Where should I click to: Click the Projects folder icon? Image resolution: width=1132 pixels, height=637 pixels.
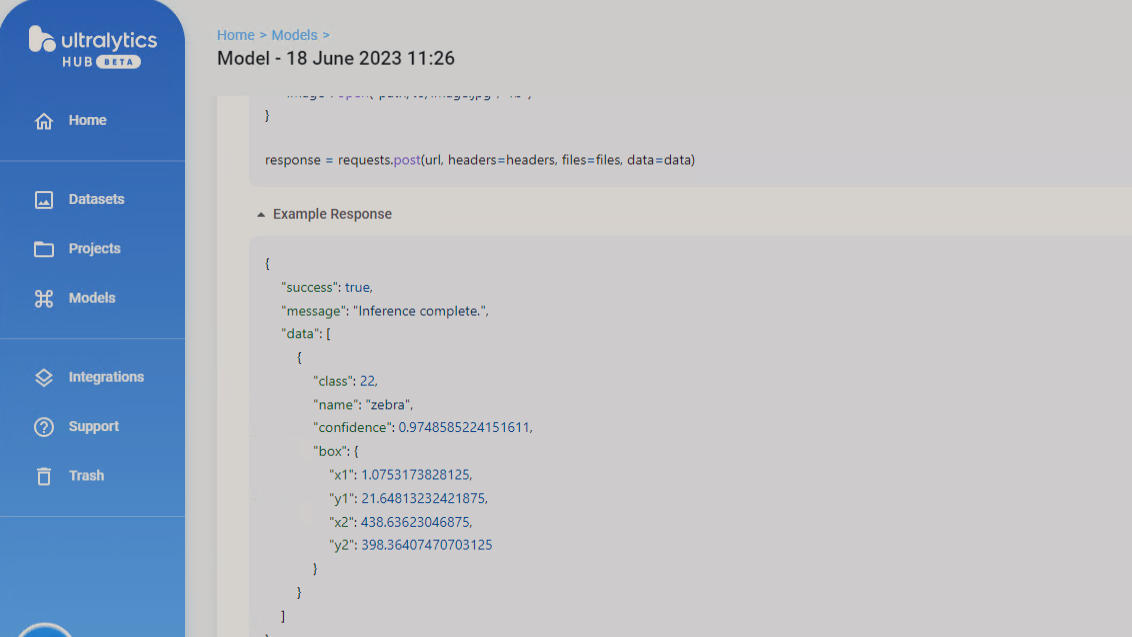click(x=44, y=248)
